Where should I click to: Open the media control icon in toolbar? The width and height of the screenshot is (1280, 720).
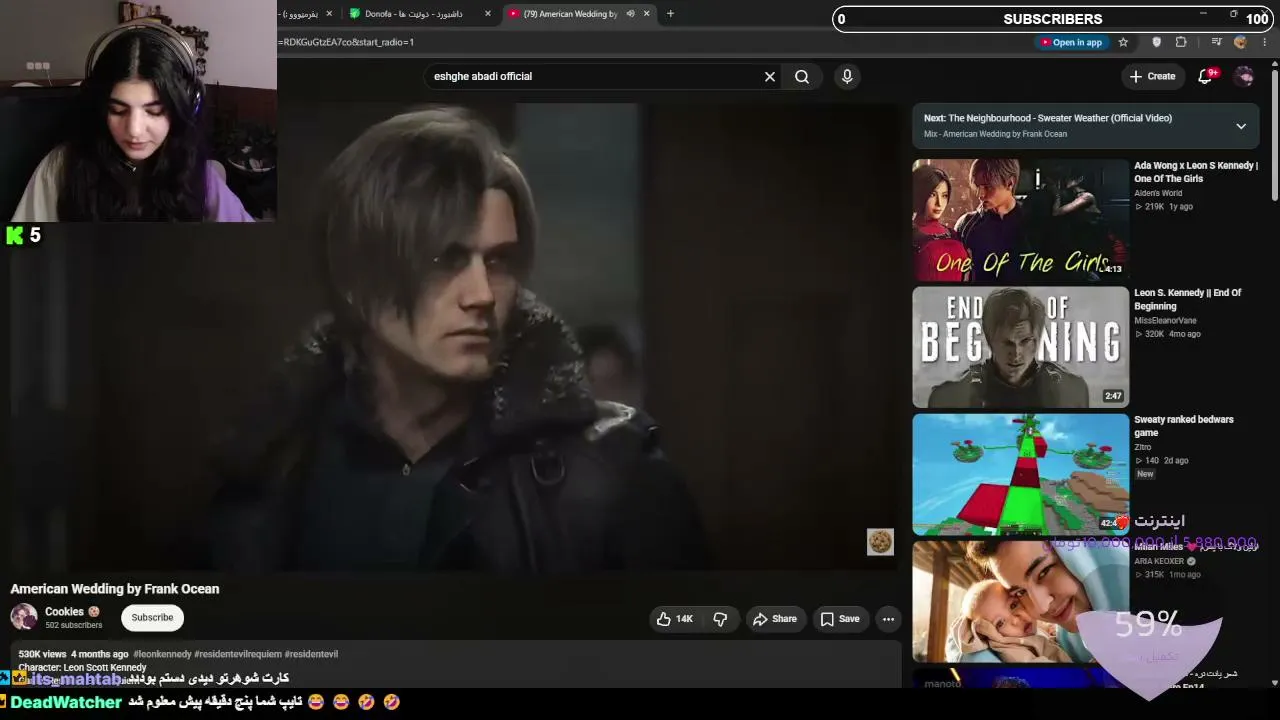pos(1216,42)
